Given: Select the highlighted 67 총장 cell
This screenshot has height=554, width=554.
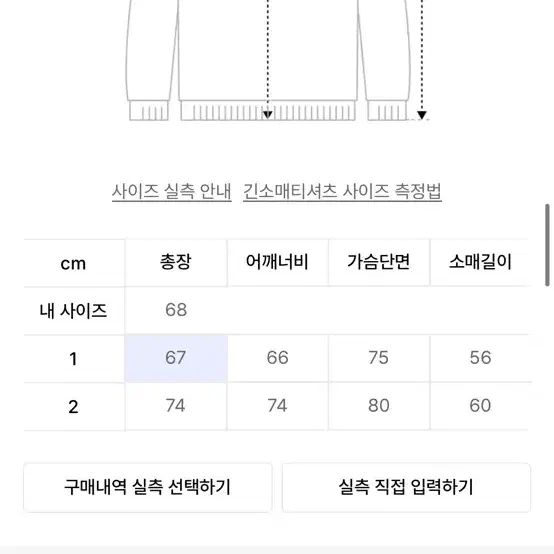Looking at the screenshot, I should 176,358.
